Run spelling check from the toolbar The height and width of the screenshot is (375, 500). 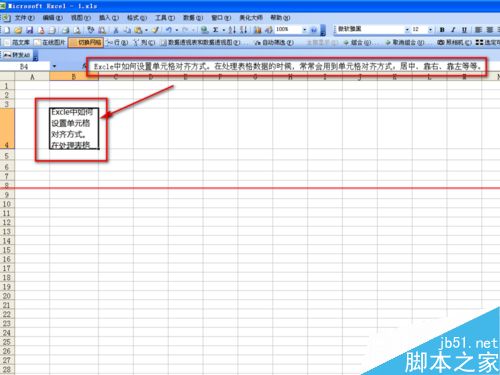click(x=91, y=30)
